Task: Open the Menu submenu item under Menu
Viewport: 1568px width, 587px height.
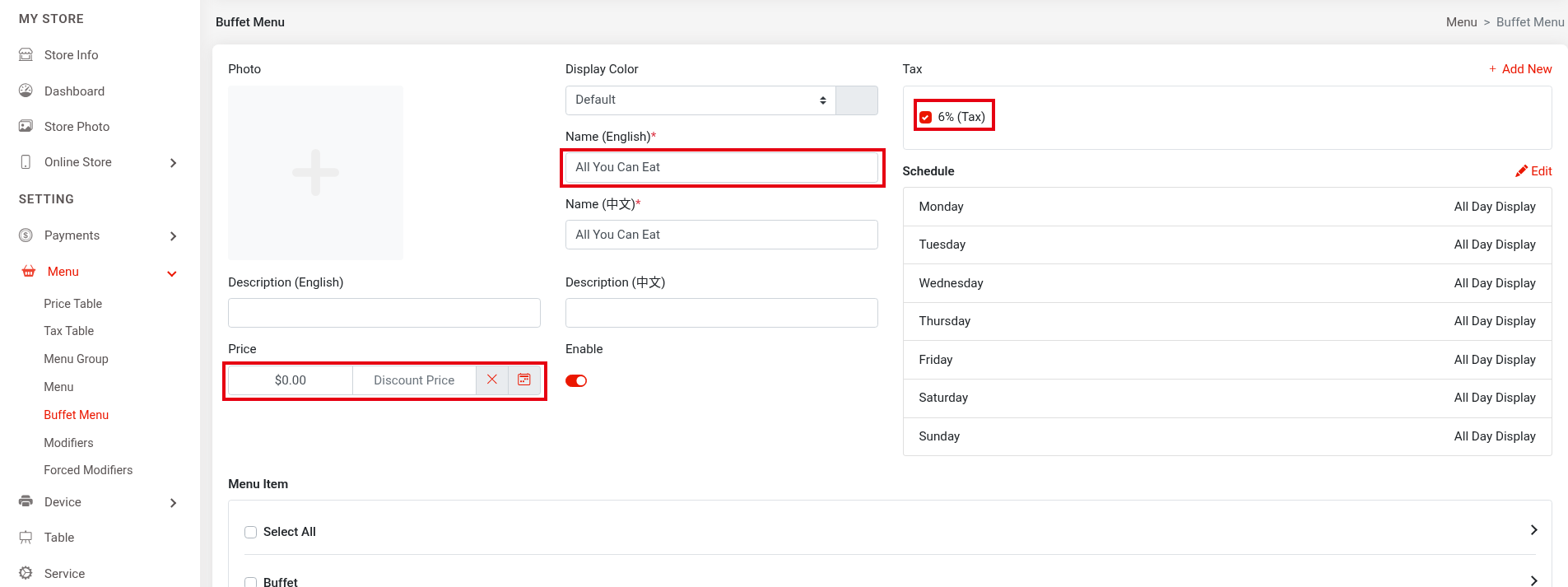Action: tap(58, 387)
